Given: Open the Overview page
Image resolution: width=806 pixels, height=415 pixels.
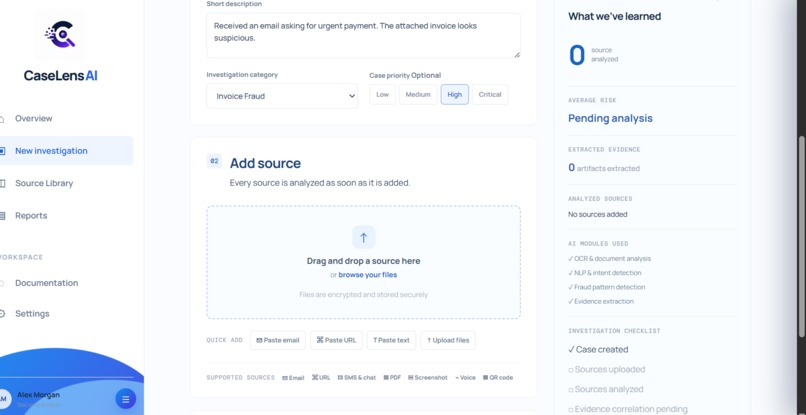Looking at the screenshot, I should pos(33,118).
